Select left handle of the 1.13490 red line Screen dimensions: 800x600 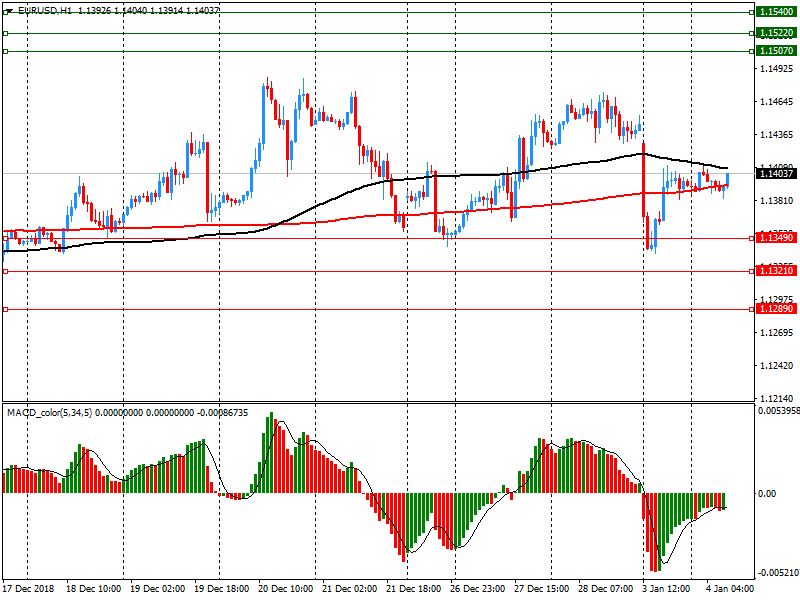pyautogui.click(x=6, y=238)
